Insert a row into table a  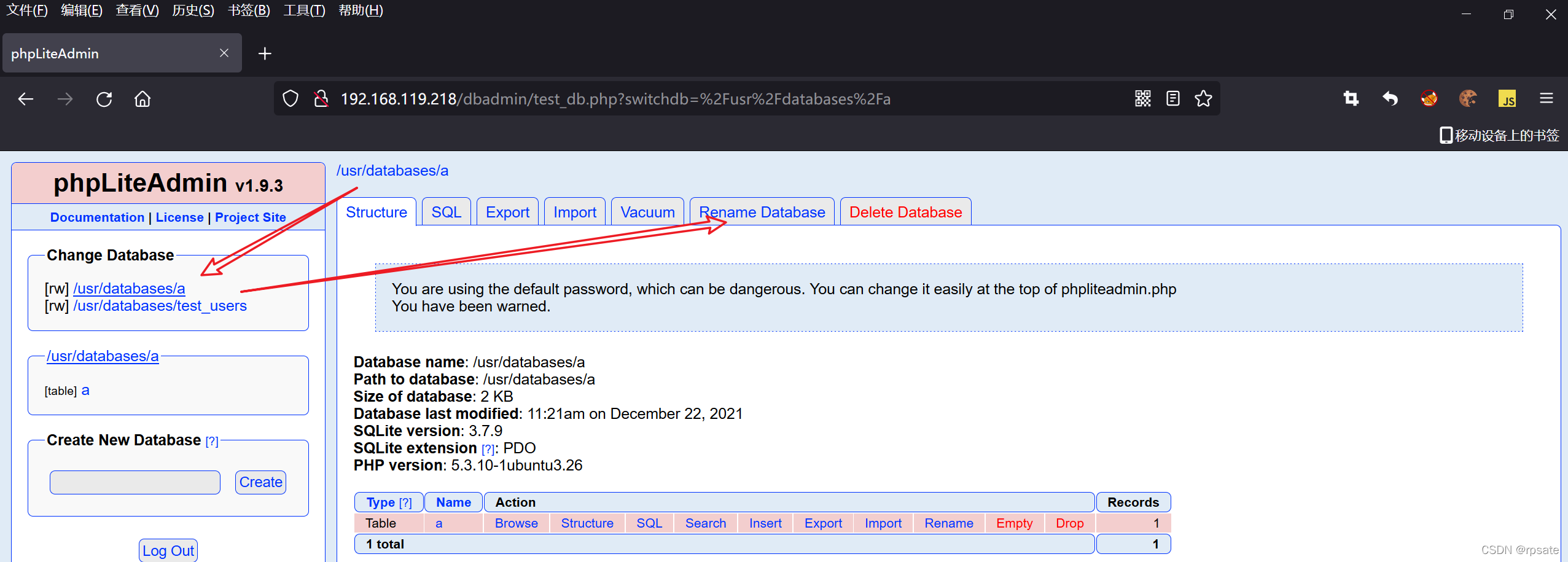[x=765, y=523]
